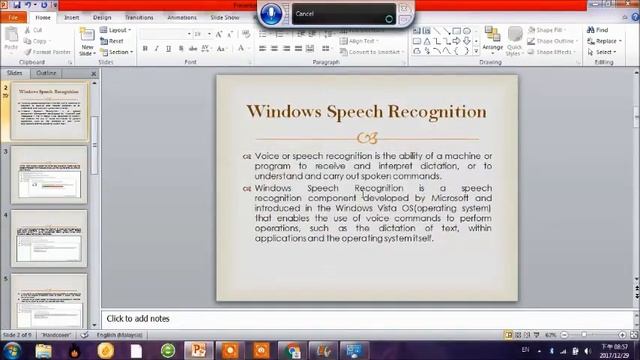The image size is (640, 360).
Task: Toggle Bold formatting
Action: click(x=145, y=49)
